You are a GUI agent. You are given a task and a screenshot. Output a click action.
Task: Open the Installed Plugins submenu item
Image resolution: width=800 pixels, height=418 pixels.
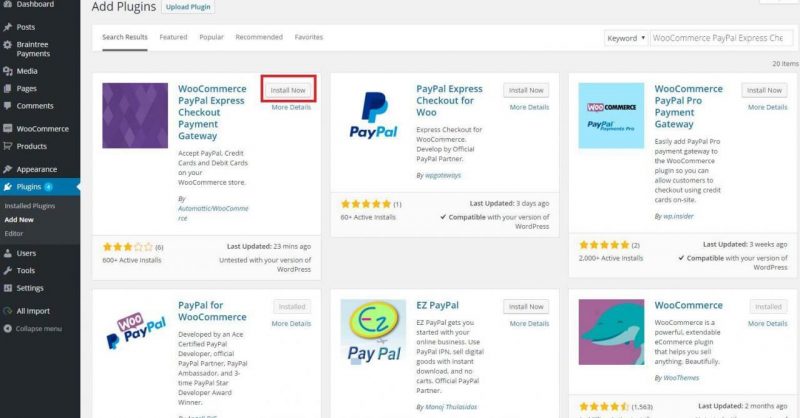(30, 206)
